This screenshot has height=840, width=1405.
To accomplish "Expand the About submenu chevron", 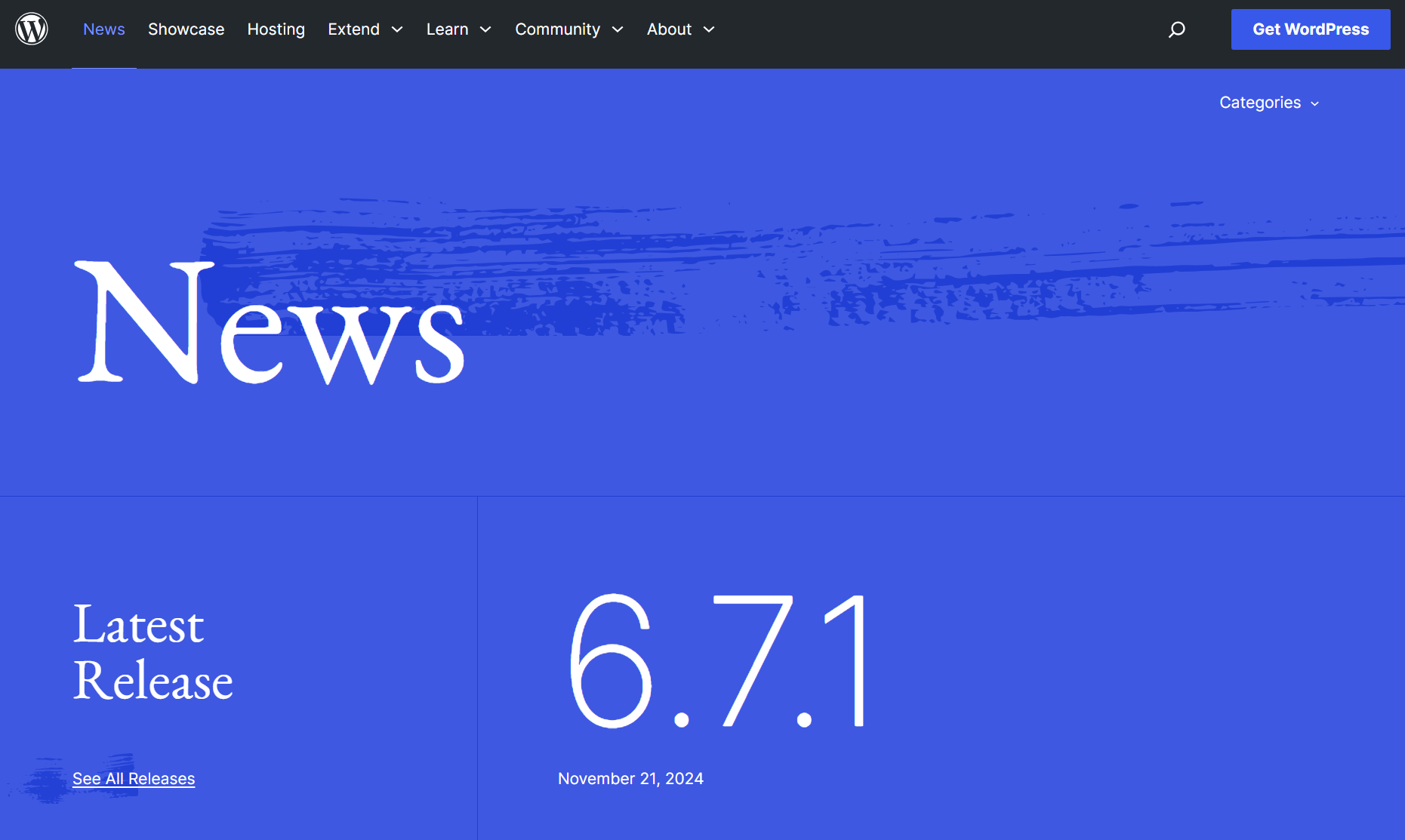I will click(x=709, y=29).
